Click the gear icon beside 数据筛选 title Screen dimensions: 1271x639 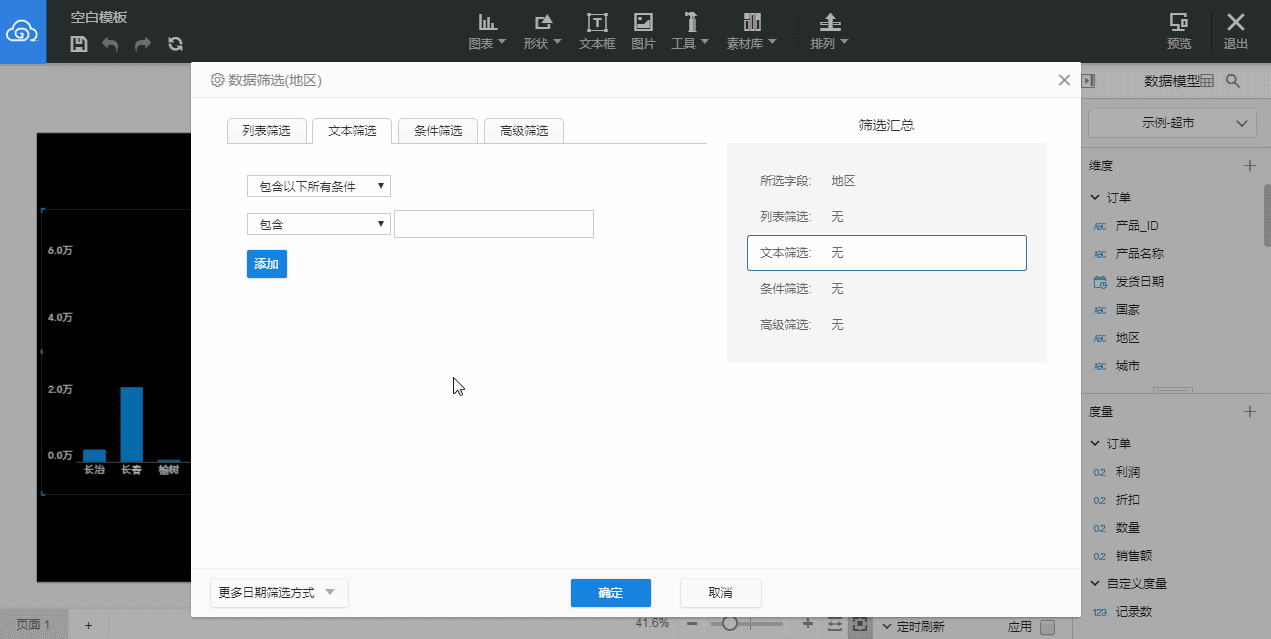click(217, 80)
